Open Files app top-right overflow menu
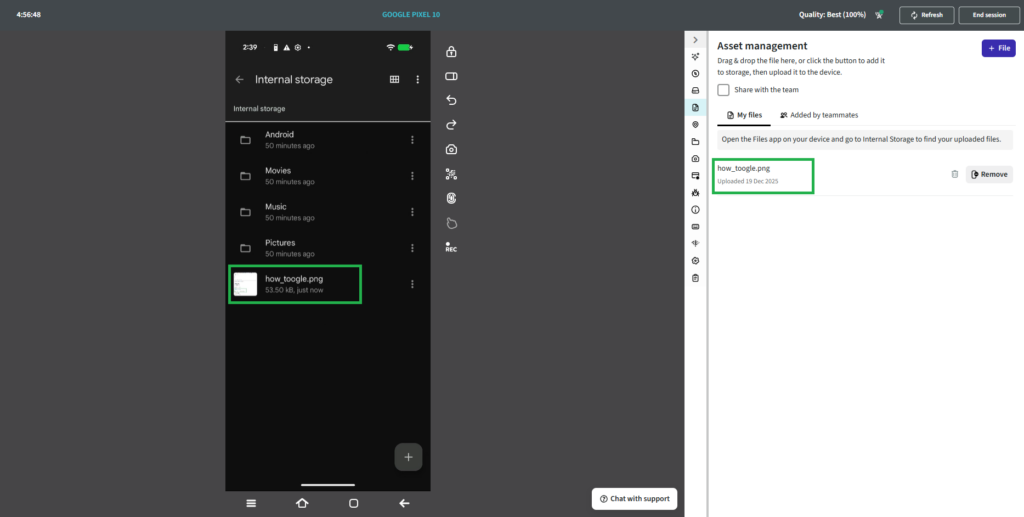This screenshot has height=517, width=1024. (x=418, y=80)
